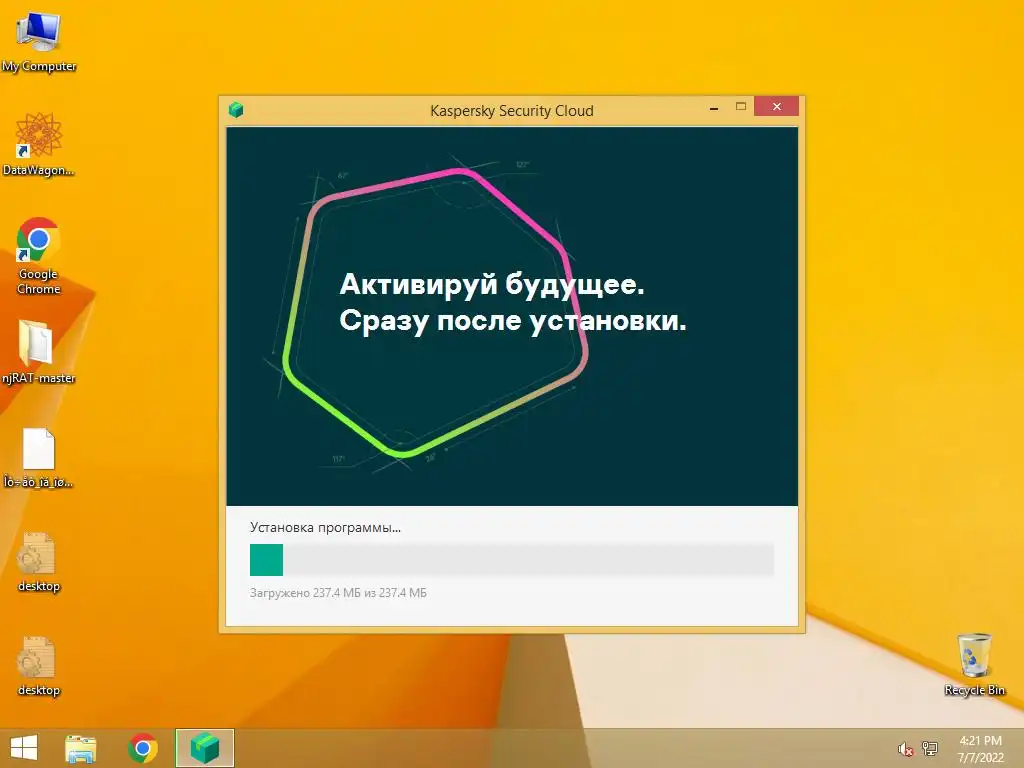The width and height of the screenshot is (1024, 768).
Task: Open My Computer desktop icon
Action: coord(39,42)
